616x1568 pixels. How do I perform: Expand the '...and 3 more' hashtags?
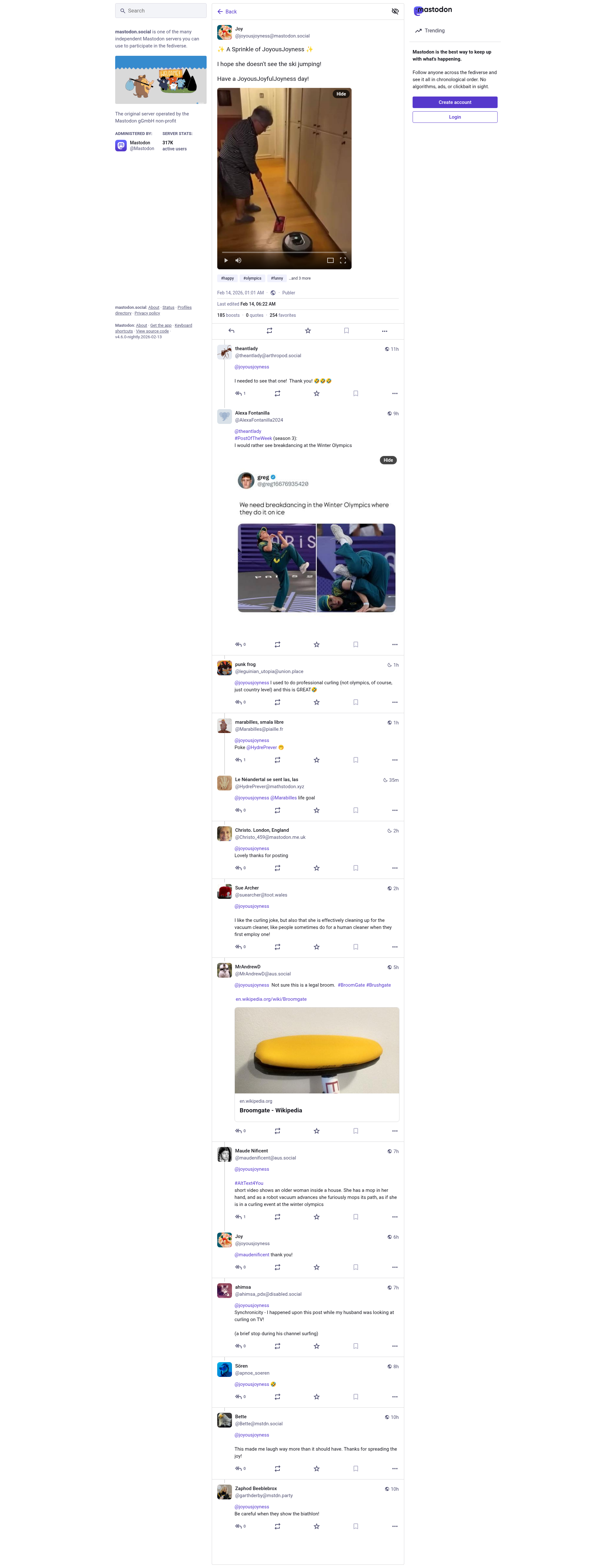(x=300, y=278)
